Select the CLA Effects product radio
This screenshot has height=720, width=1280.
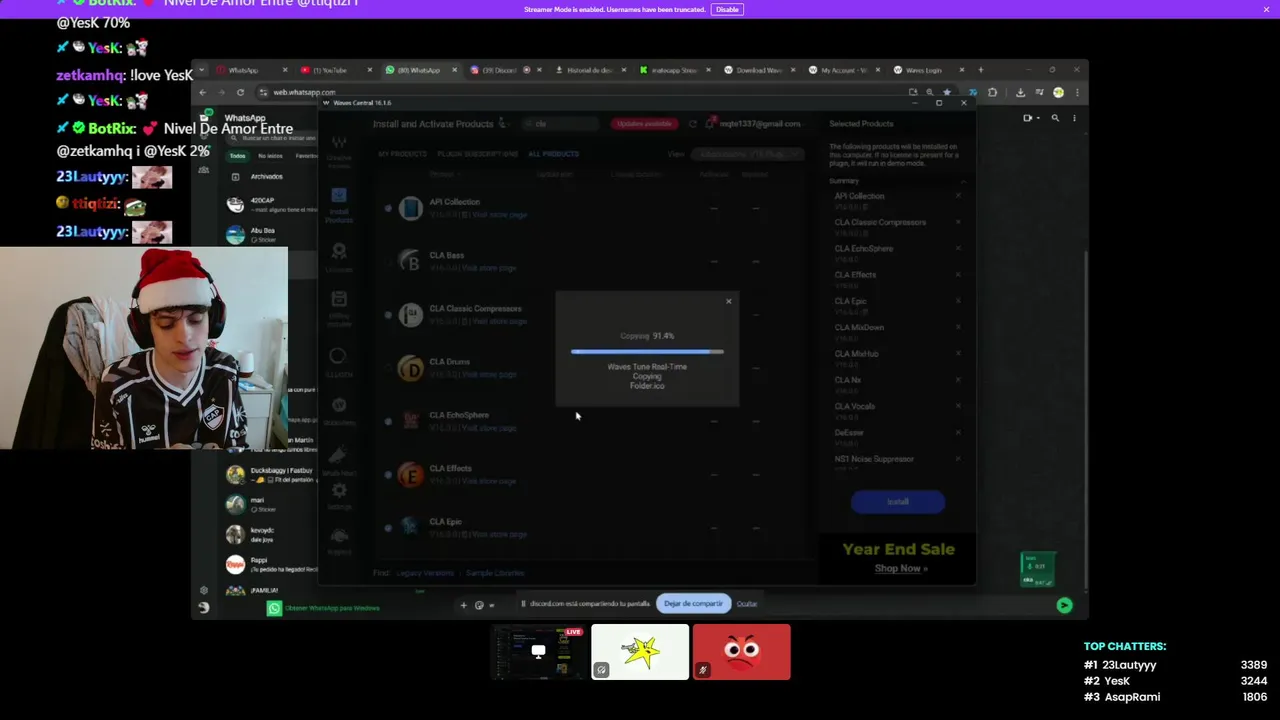tap(388, 474)
